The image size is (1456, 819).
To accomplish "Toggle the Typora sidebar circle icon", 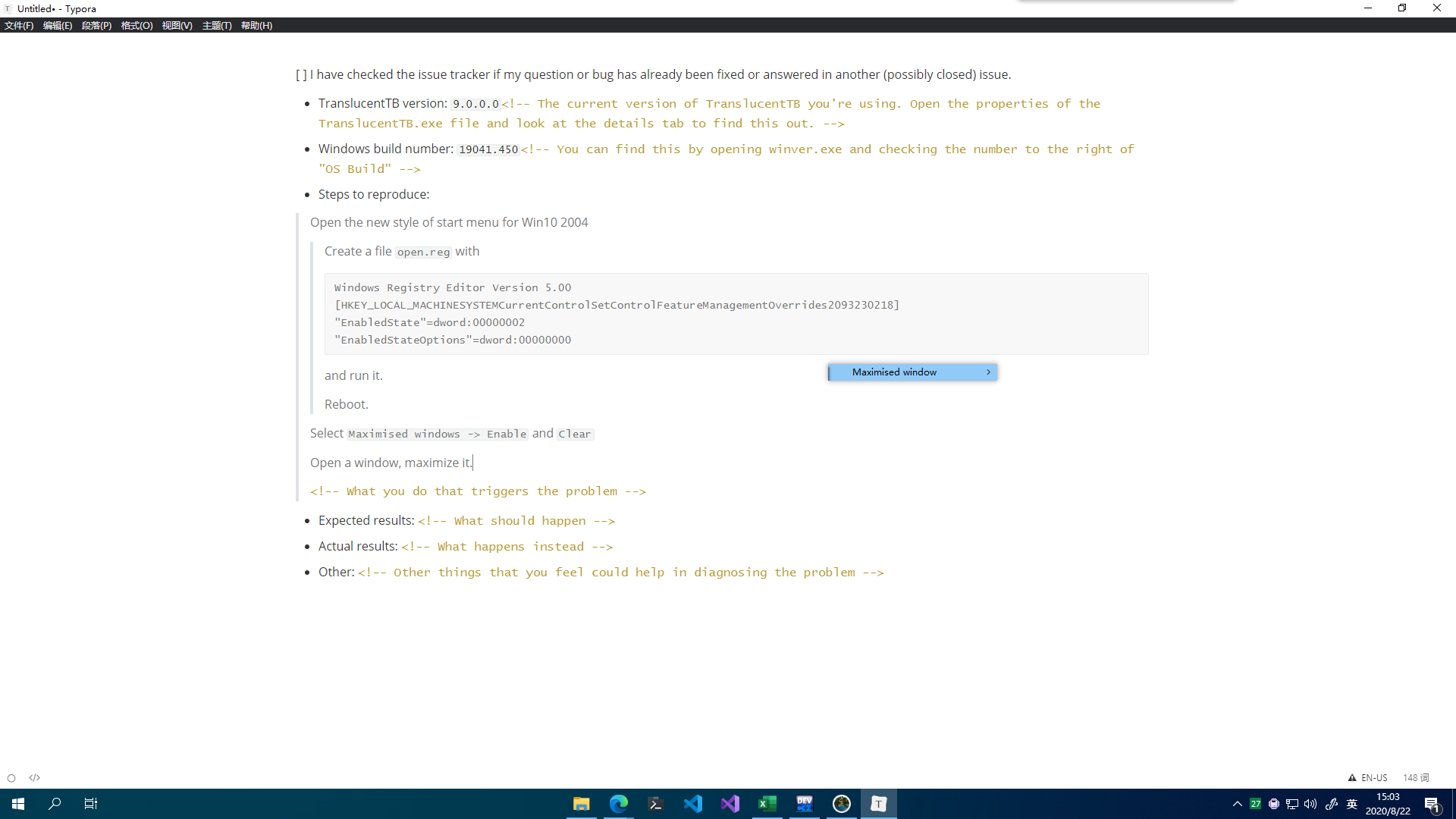I will point(11,778).
